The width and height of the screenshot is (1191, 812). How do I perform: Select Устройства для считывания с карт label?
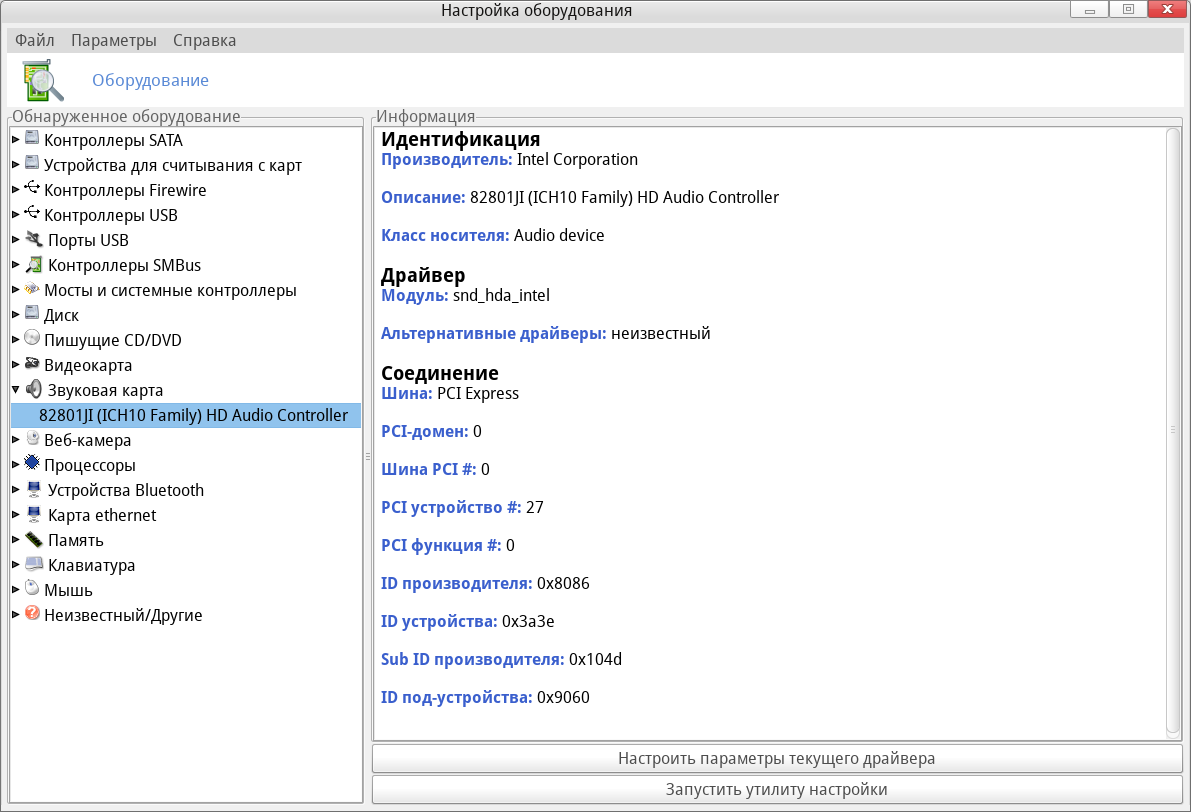click(172, 166)
